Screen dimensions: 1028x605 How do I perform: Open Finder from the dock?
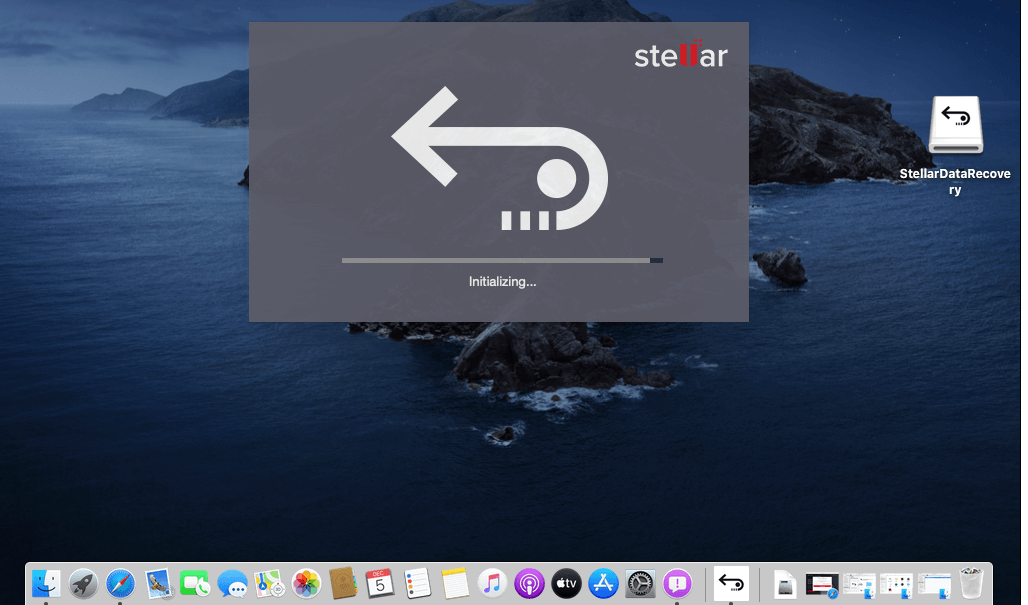pos(47,583)
